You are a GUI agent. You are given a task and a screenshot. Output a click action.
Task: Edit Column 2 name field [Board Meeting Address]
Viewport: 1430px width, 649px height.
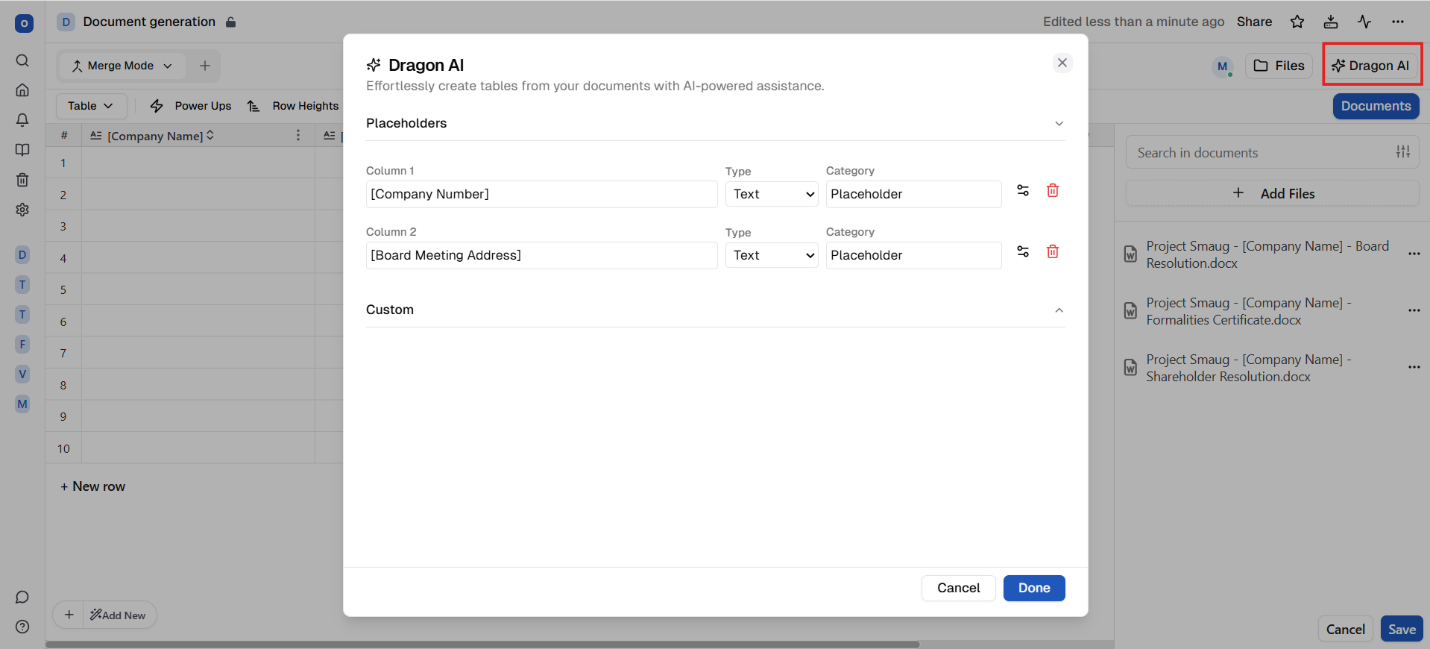(x=542, y=255)
